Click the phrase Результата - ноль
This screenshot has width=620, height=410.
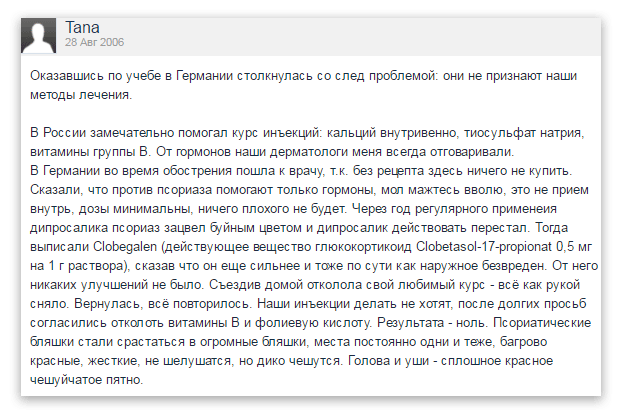pos(433,323)
